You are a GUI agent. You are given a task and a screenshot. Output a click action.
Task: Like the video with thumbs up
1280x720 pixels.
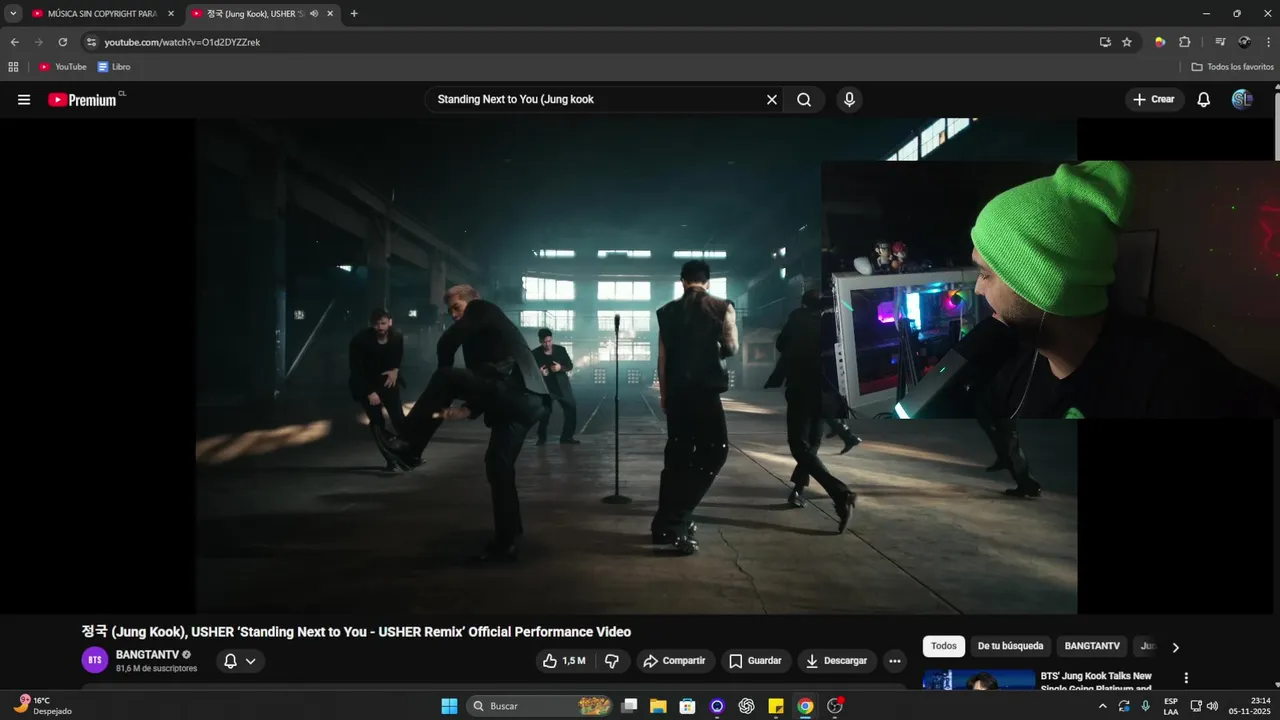(564, 661)
